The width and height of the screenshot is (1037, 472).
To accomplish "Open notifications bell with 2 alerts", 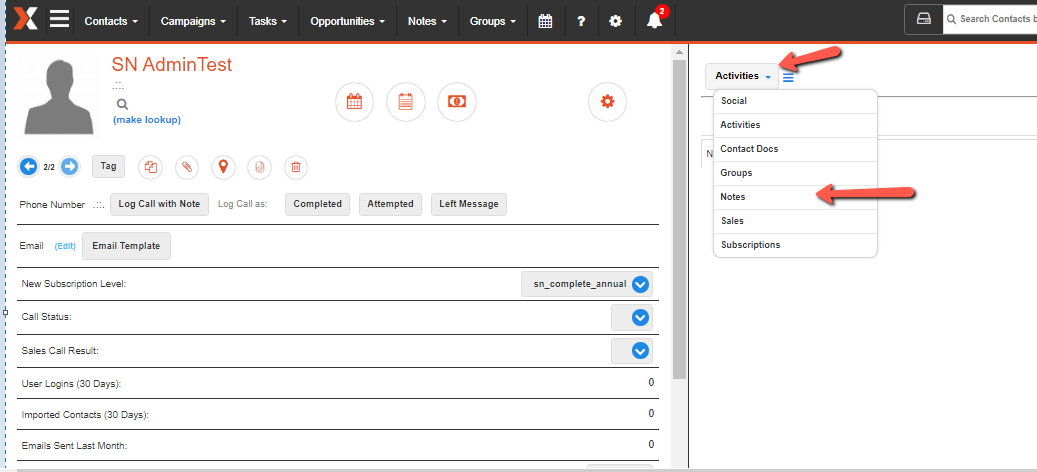I will tap(655, 21).
